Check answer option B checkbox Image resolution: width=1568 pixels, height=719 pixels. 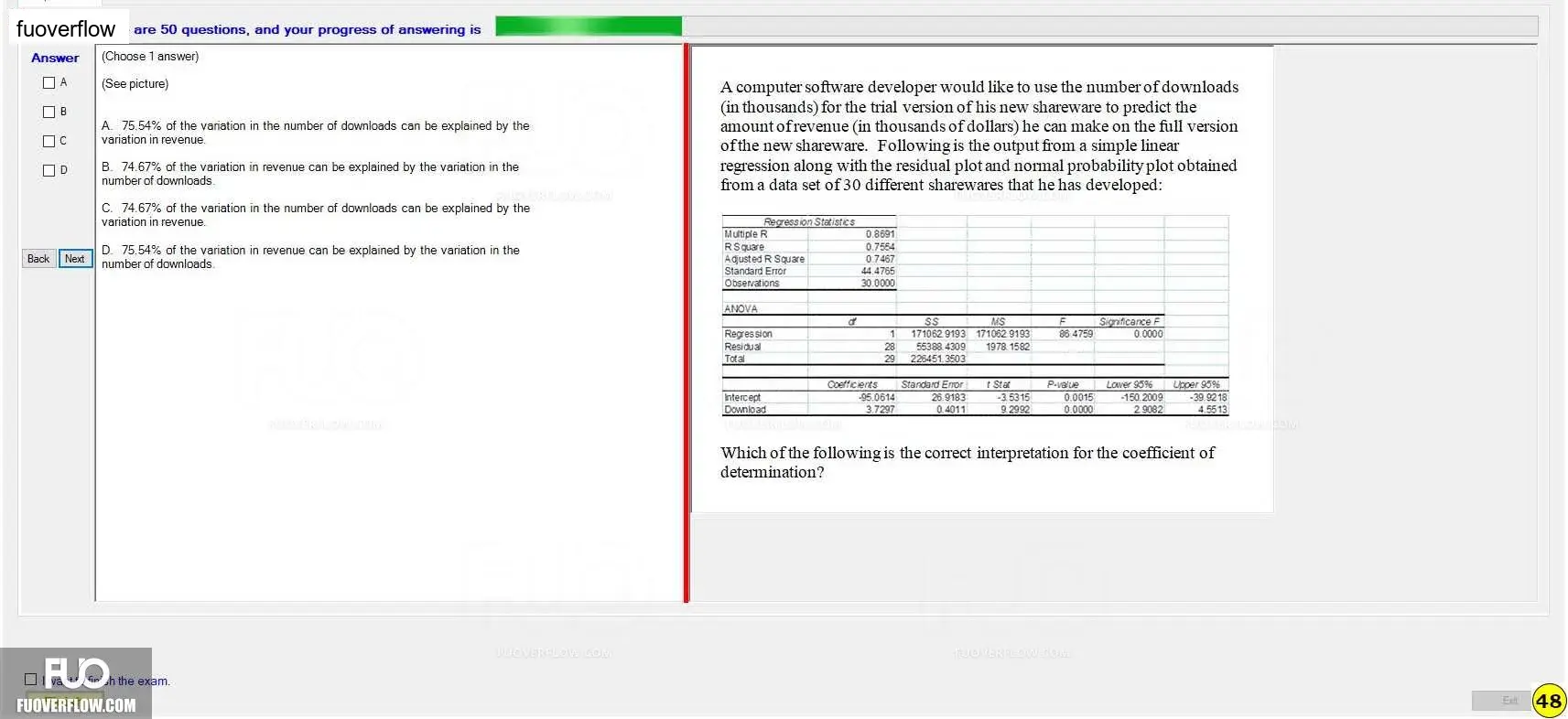(49, 113)
